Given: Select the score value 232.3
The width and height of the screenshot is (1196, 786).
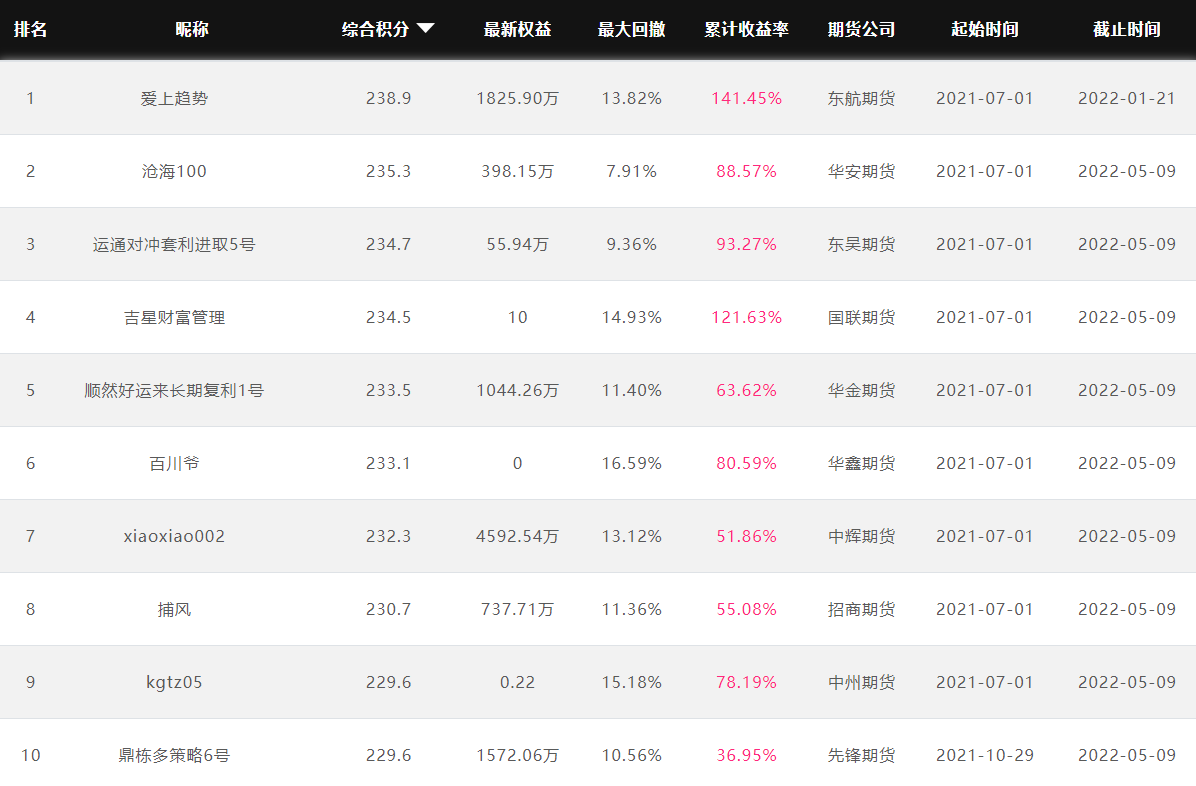Looking at the screenshot, I should tap(388, 536).
